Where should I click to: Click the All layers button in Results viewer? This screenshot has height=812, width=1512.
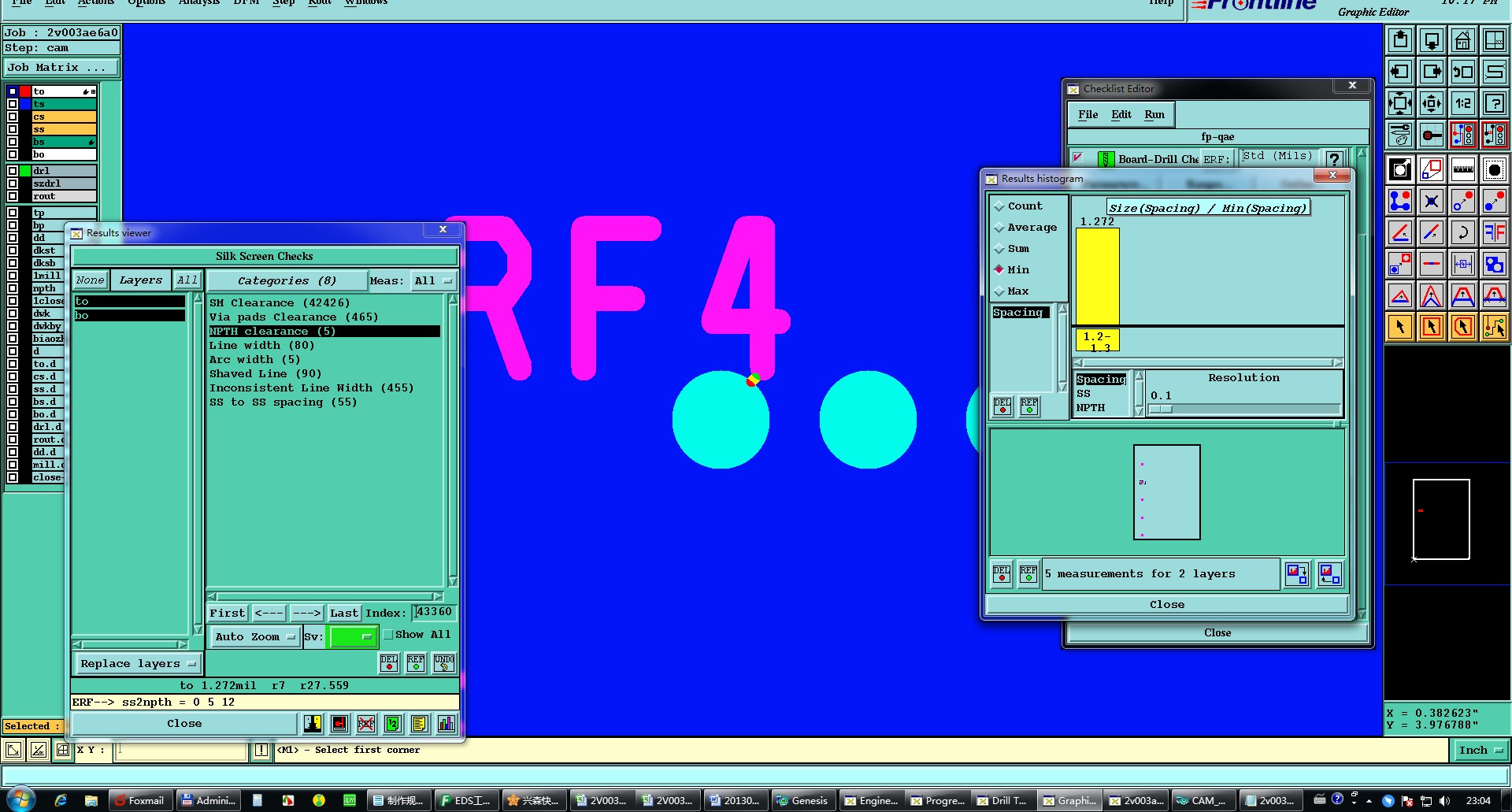point(187,280)
